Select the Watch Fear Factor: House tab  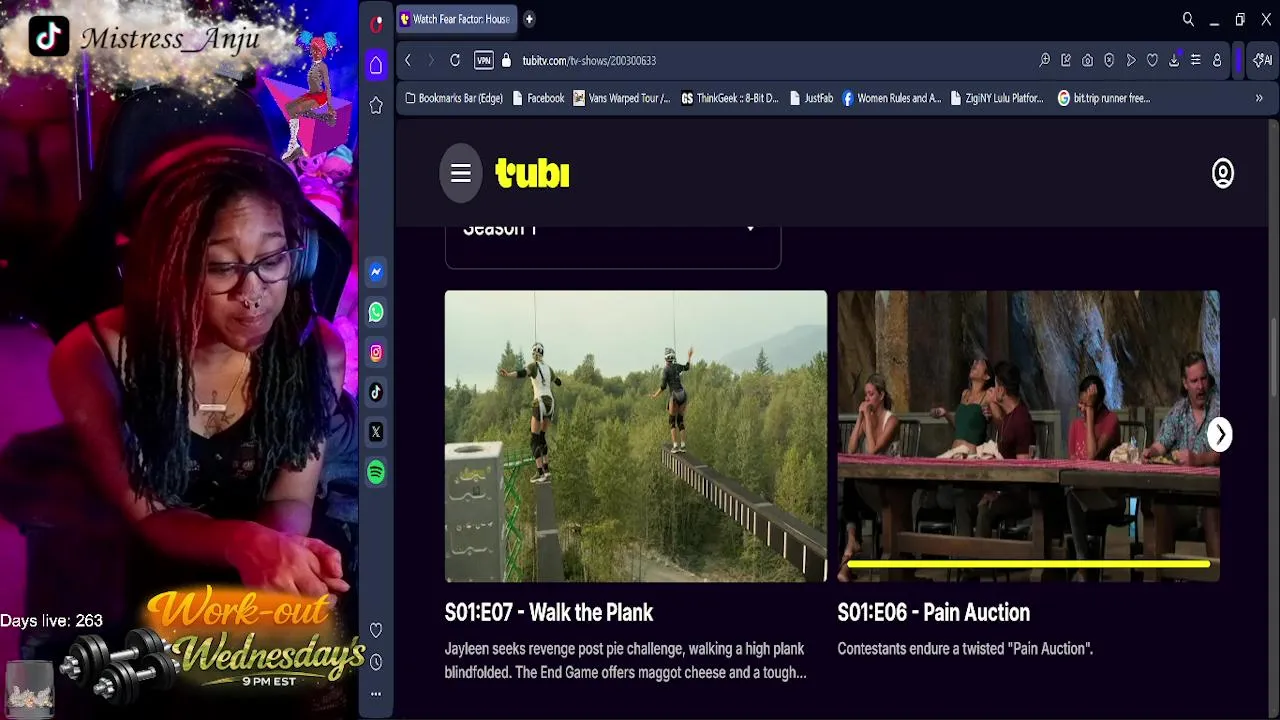click(456, 19)
